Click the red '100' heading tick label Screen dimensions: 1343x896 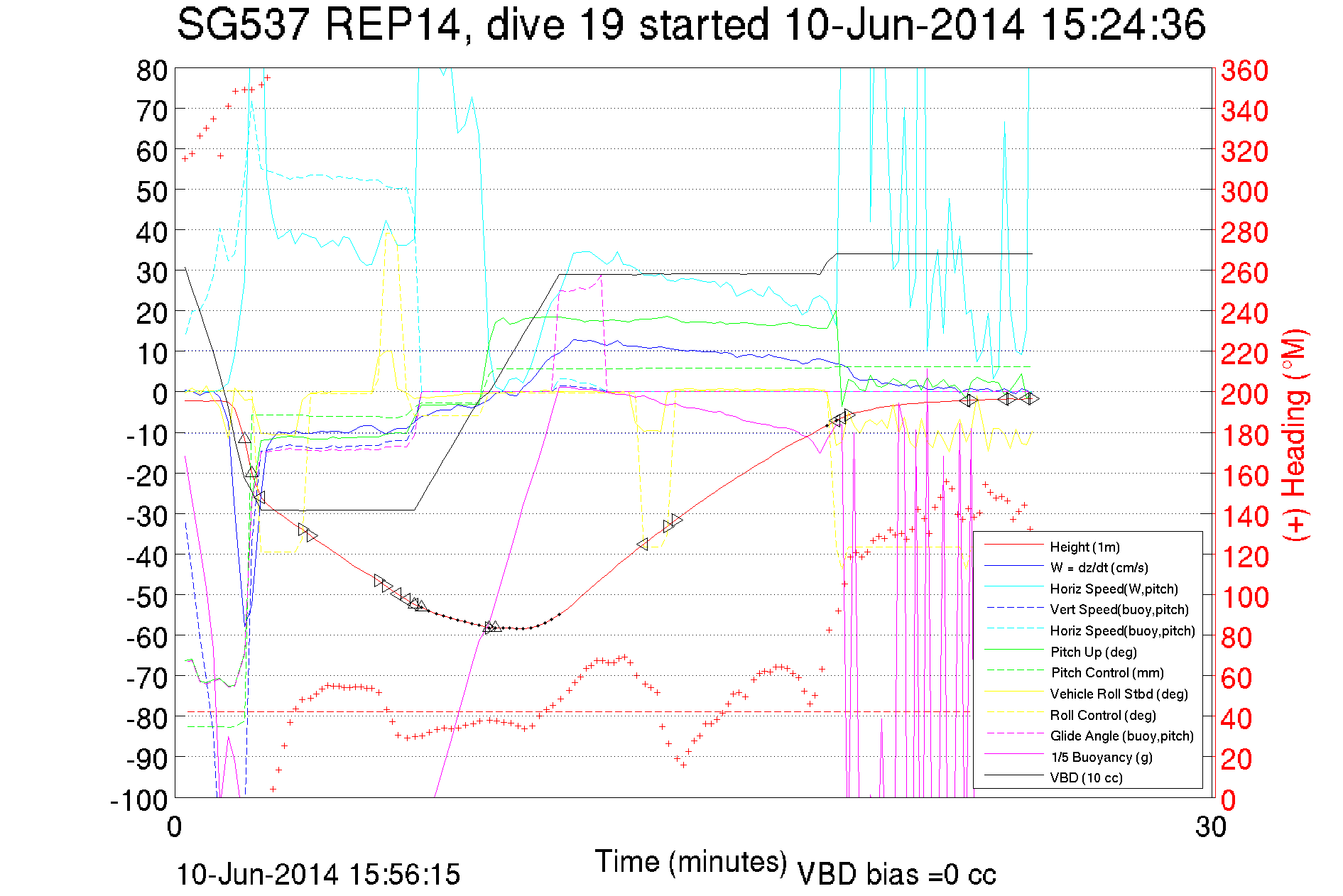1244,597
